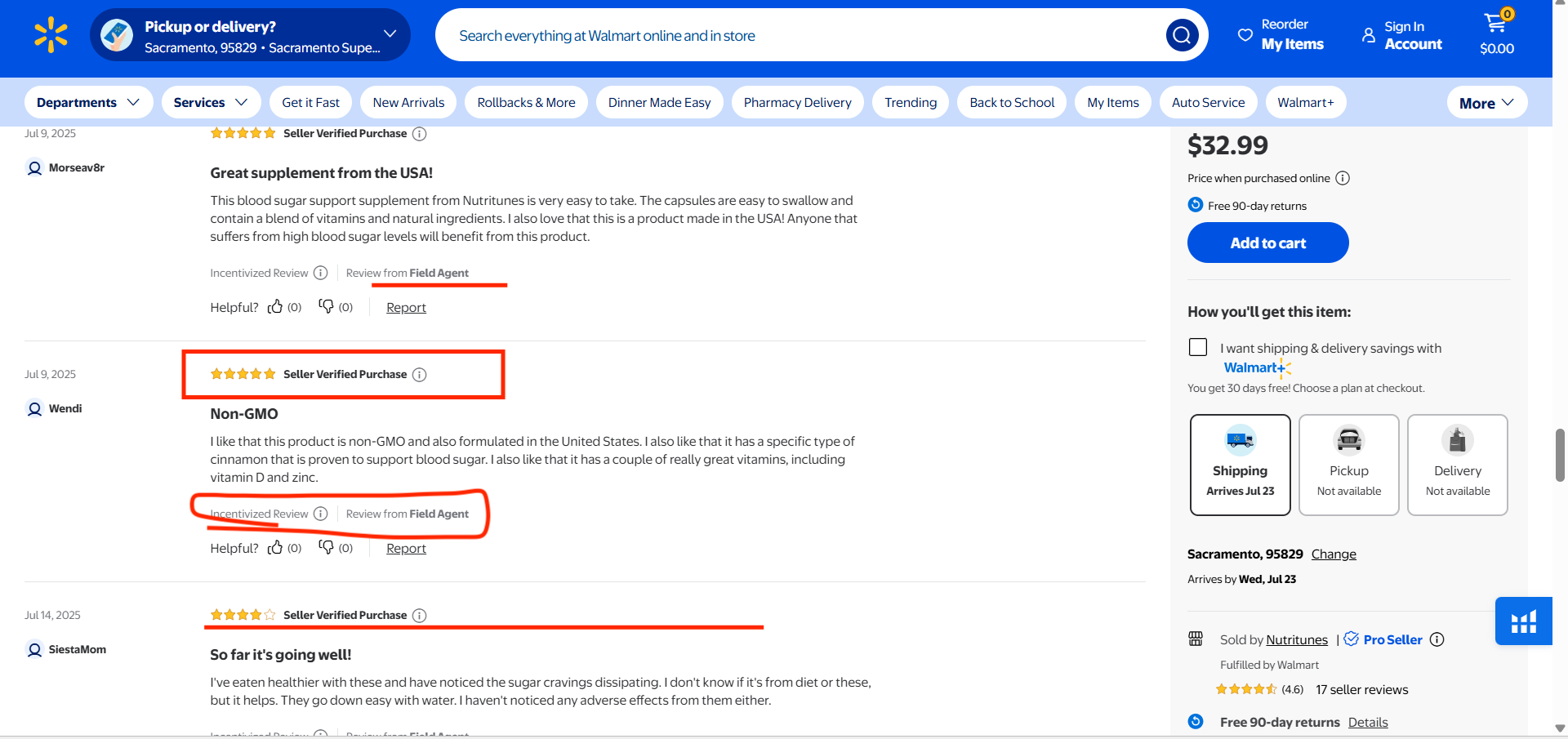Open the shopping cart icon
This screenshot has height=739, width=1568.
click(x=1496, y=22)
